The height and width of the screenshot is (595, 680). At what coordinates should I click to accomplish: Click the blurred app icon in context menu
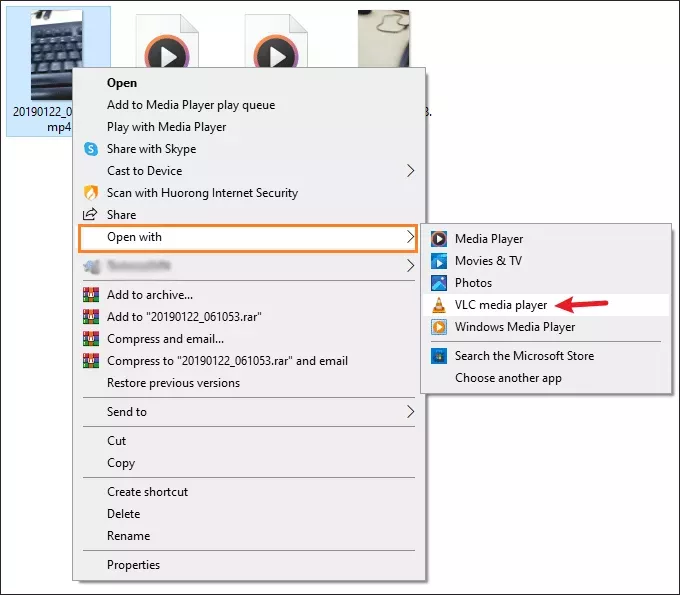[x=92, y=266]
